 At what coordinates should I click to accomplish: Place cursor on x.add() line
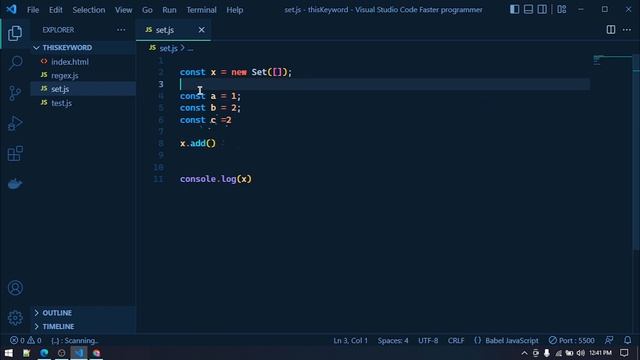click(198, 143)
